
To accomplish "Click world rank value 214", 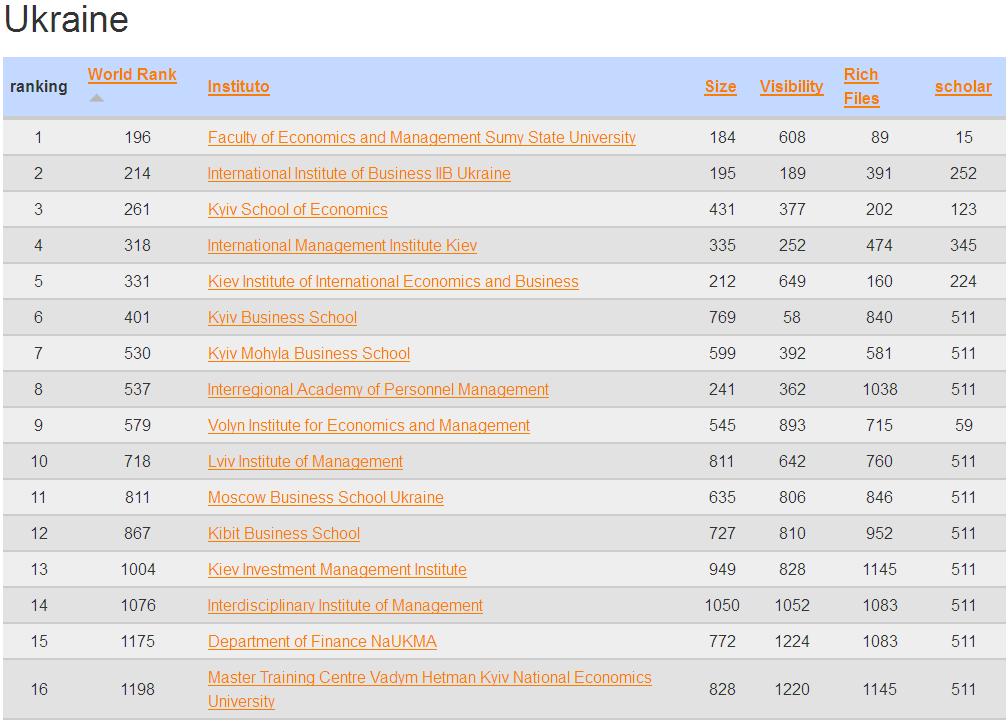I will click(x=138, y=174).
